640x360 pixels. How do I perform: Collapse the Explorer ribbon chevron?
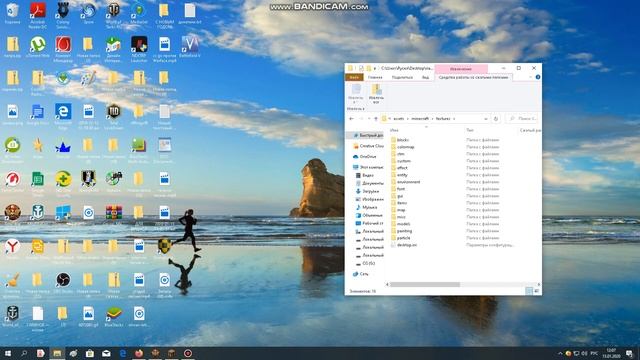point(530,77)
